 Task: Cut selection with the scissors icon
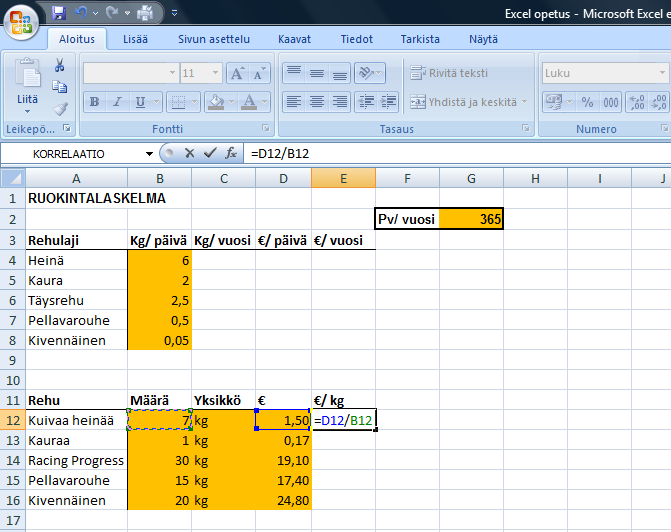59,65
